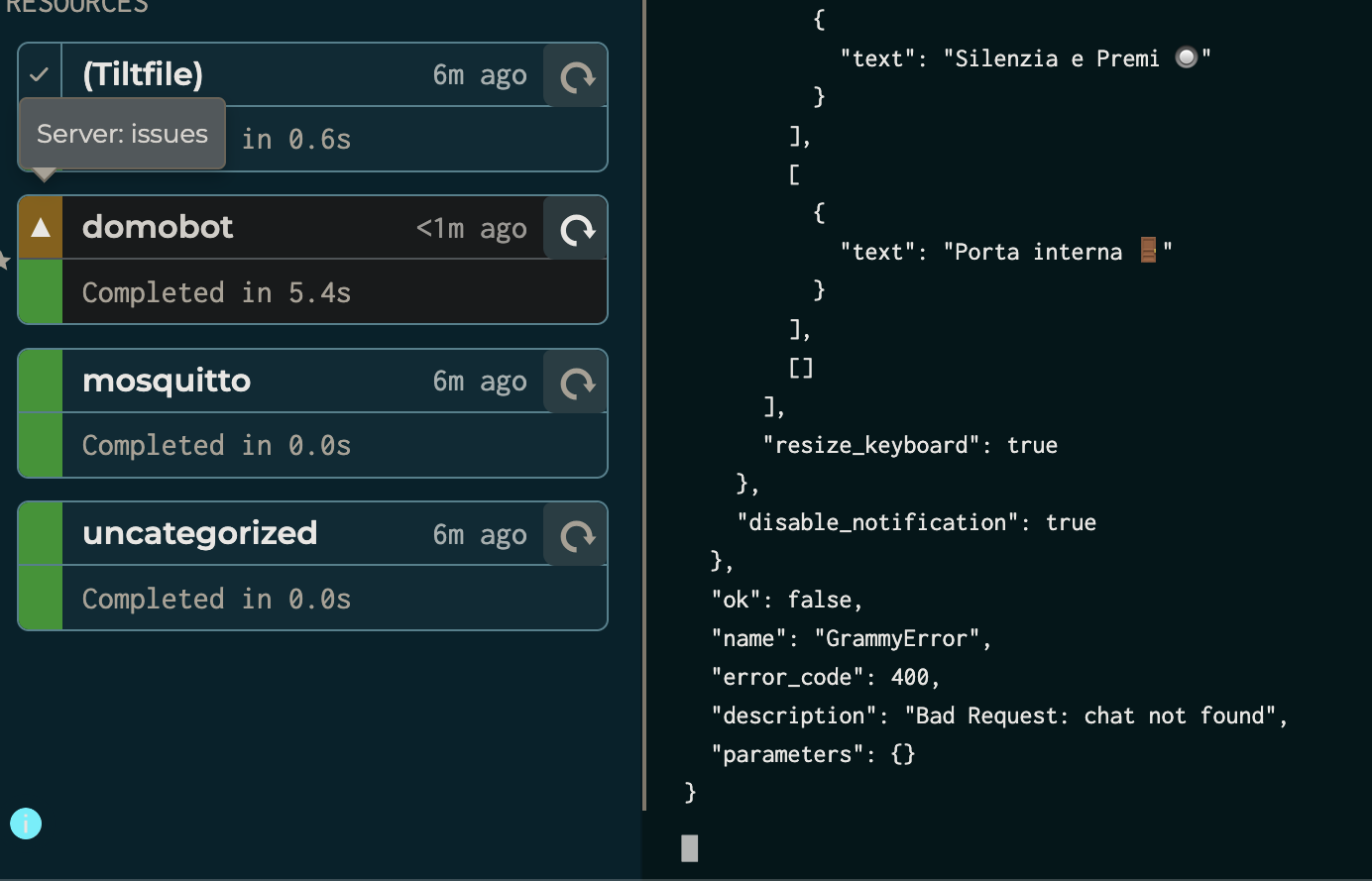This screenshot has width=1372, height=881.
Task: Click log line "error_code": 400
Action: (x=825, y=677)
